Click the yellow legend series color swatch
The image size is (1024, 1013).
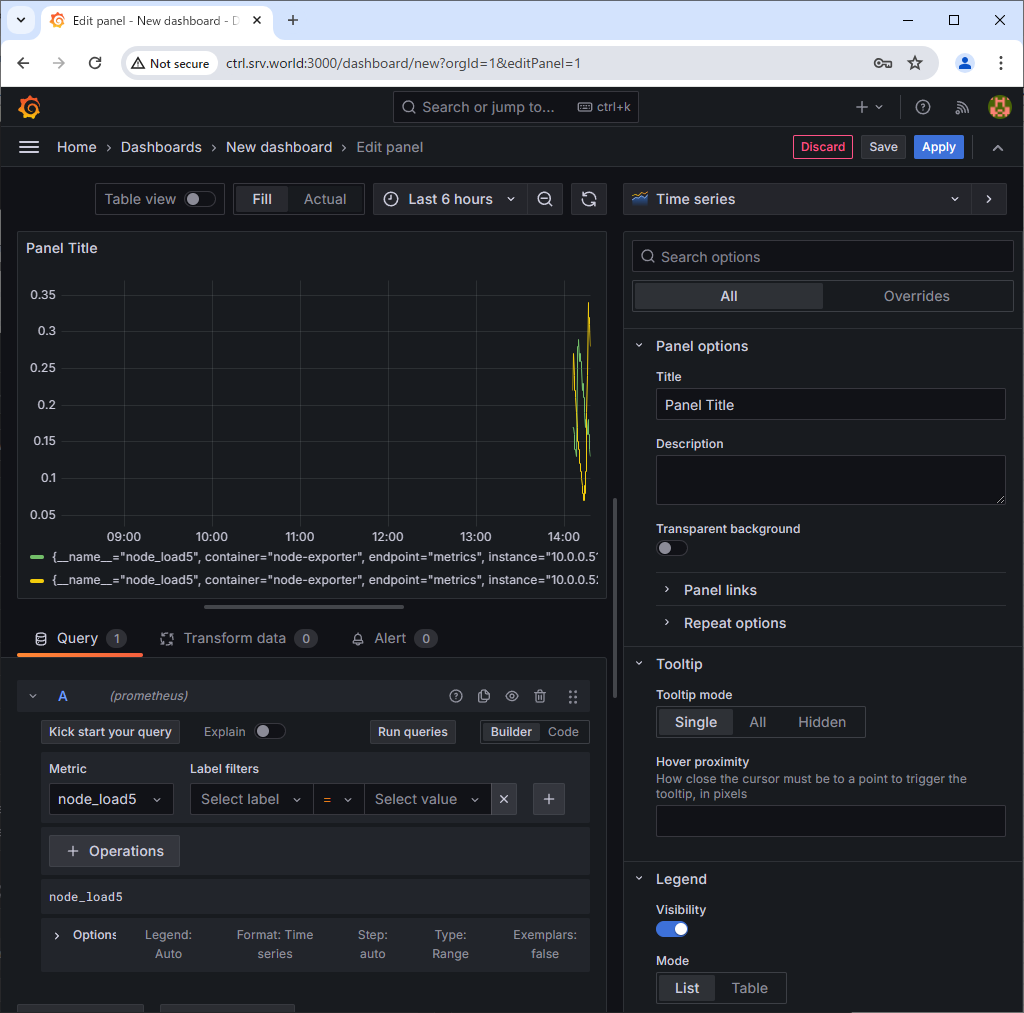coord(37,580)
